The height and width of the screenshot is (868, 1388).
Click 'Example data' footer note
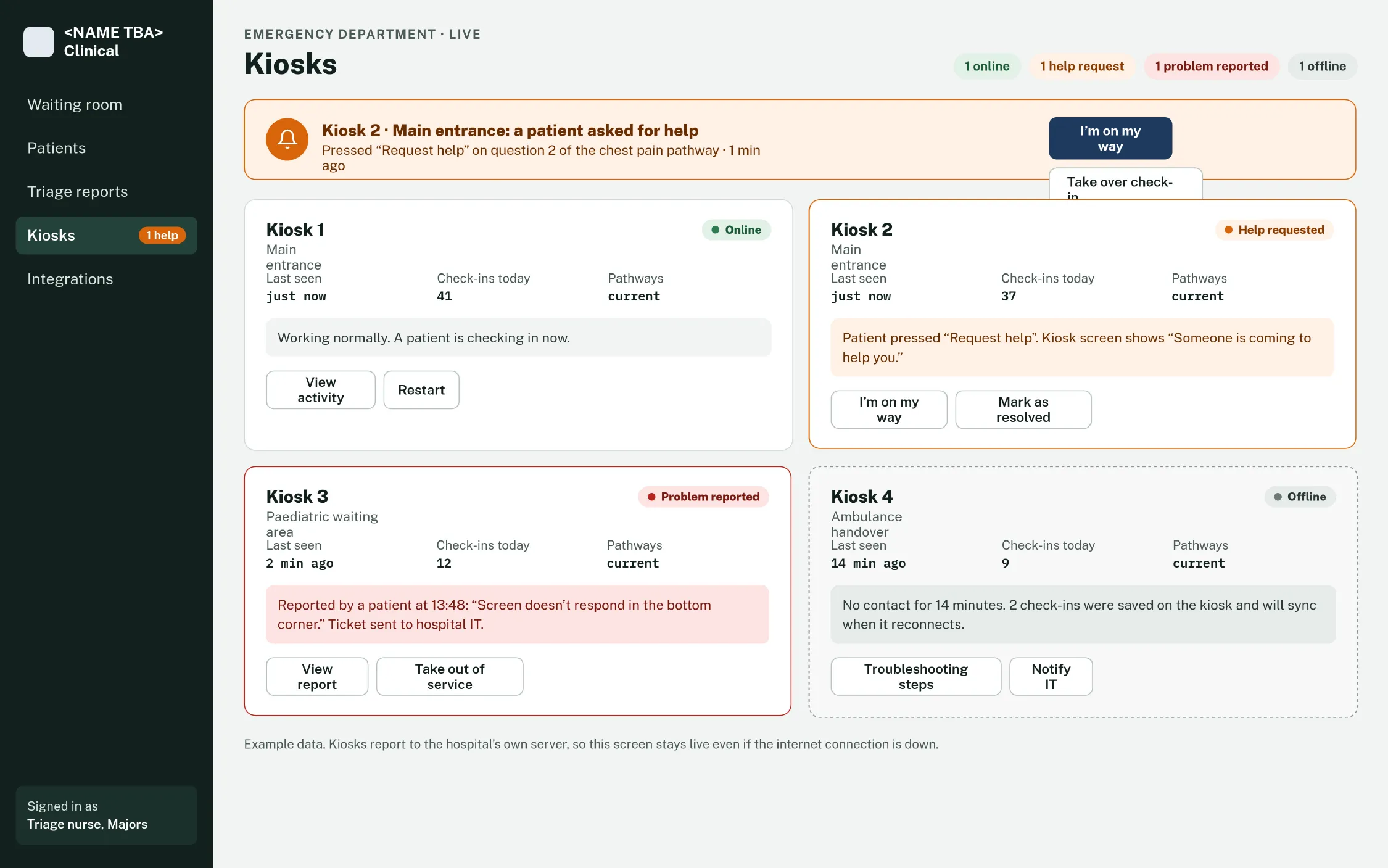pos(591,745)
